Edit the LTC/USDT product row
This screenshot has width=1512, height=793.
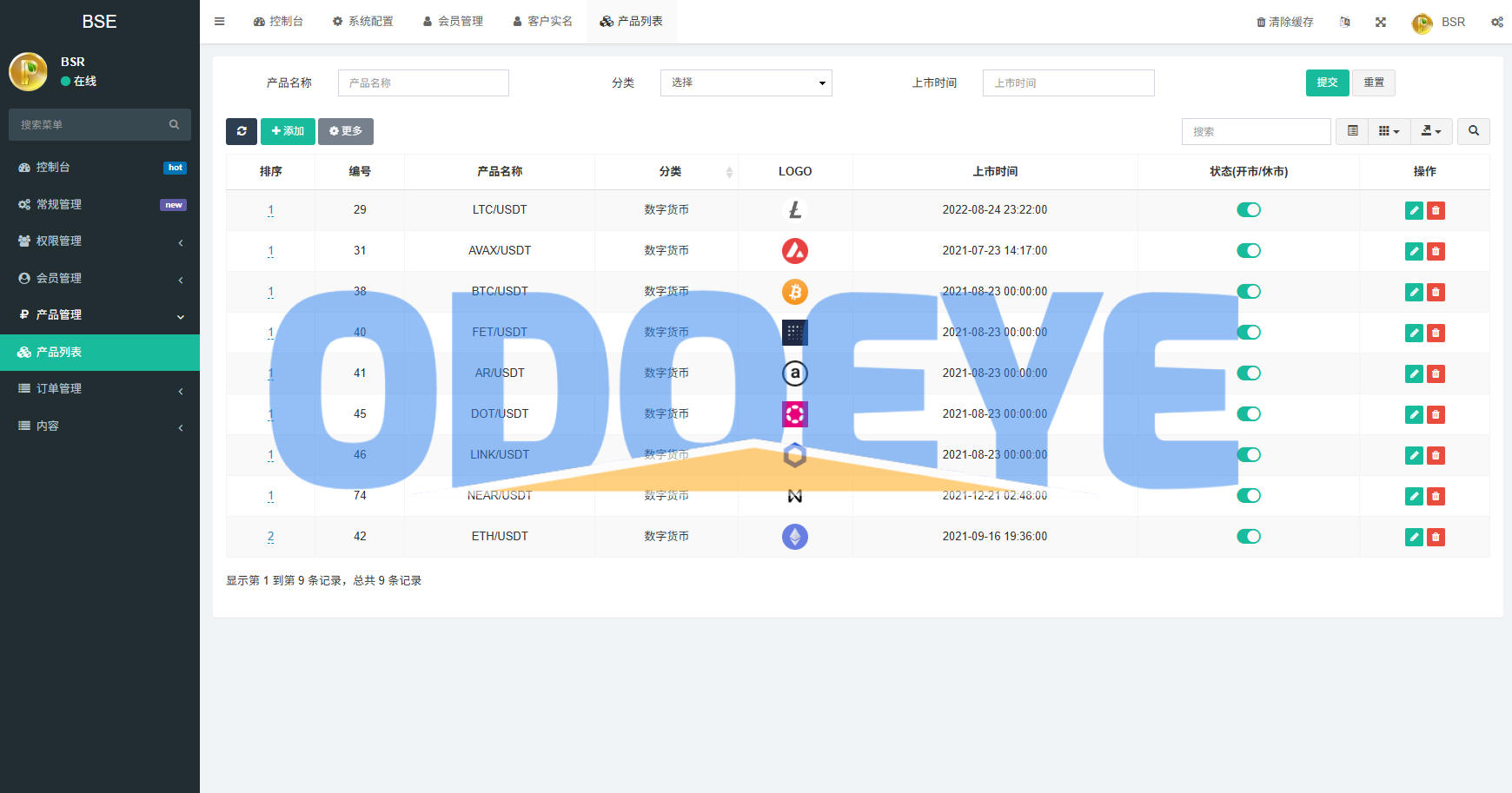[x=1414, y=210]
